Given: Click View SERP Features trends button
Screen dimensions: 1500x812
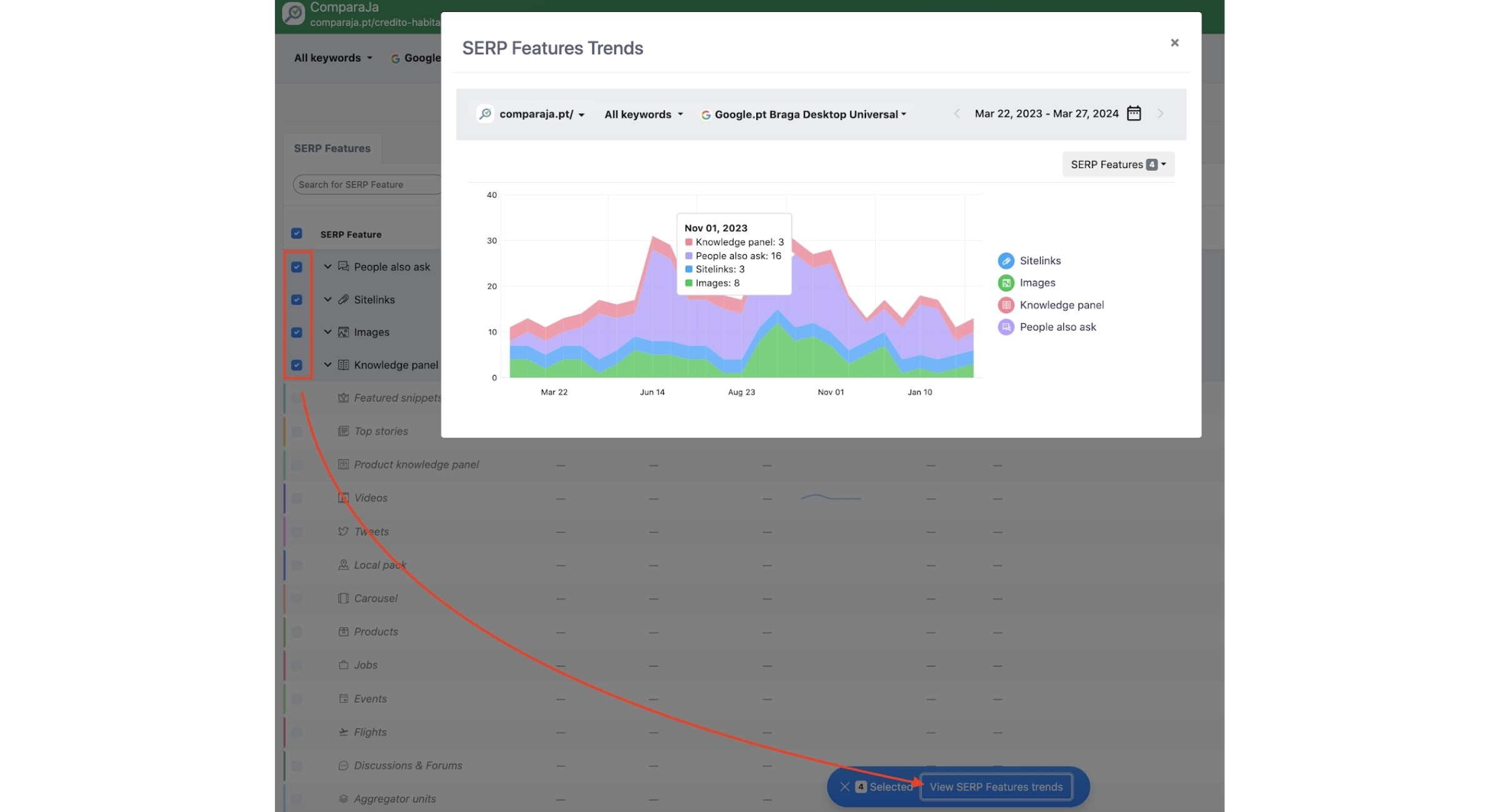Looking at the screenshot, I should 996,787.
